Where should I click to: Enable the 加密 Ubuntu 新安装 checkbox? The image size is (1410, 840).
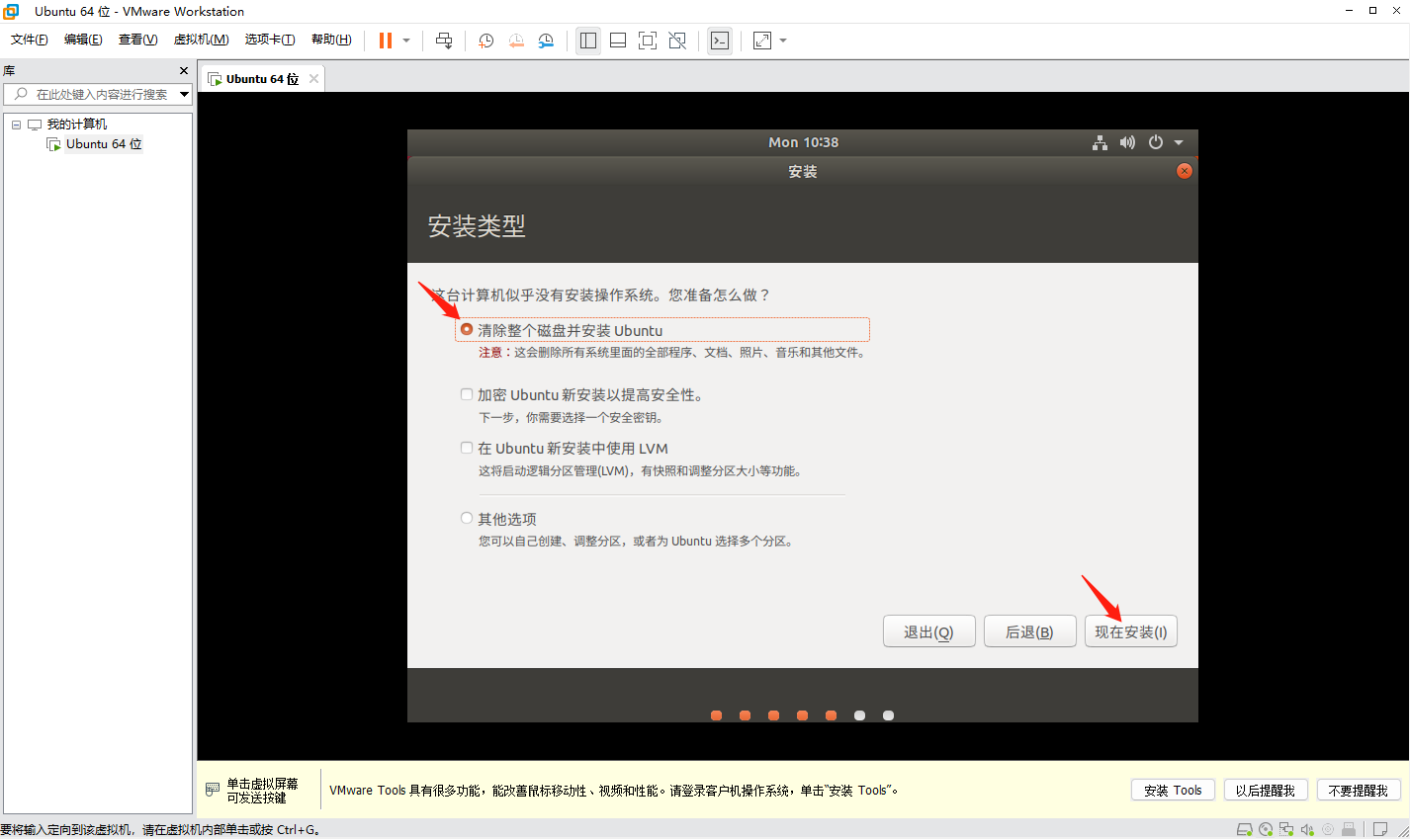pyautogui.click(x=466, y=393)
